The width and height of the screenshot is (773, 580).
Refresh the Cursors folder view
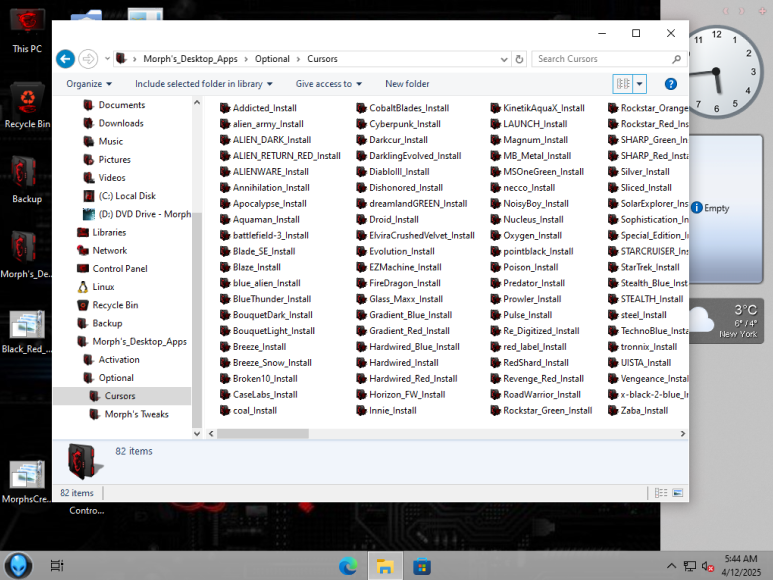click(519, 59)
